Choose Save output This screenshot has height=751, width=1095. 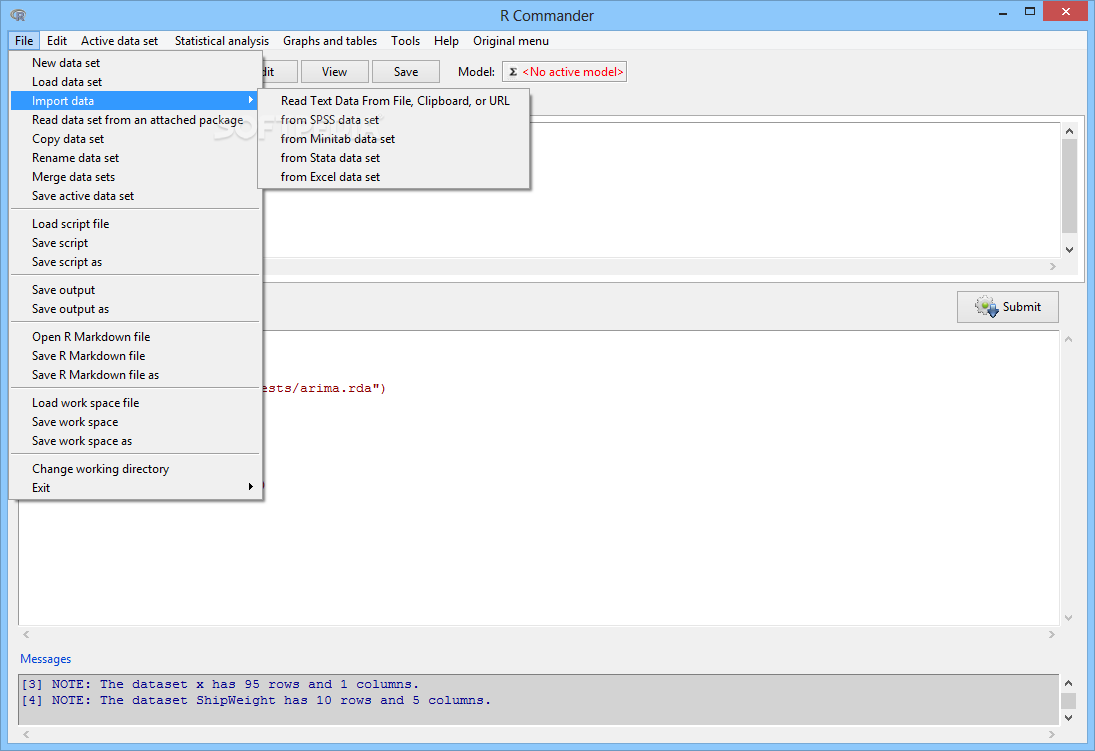[x=135, y=290]
